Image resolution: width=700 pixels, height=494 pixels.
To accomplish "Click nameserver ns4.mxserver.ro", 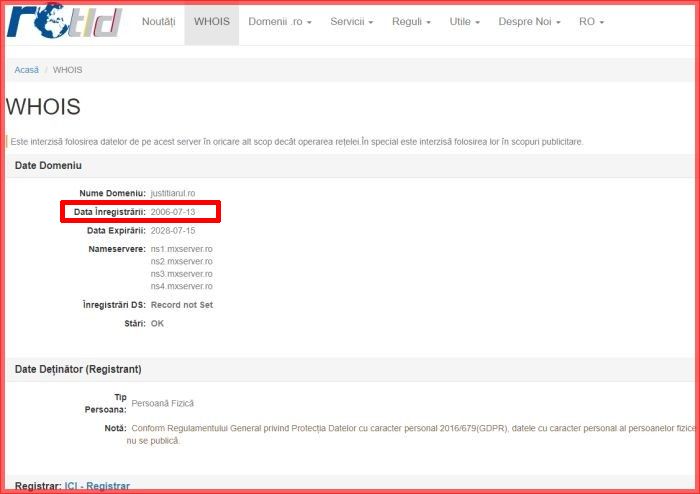I will click(x=181, y=286).
